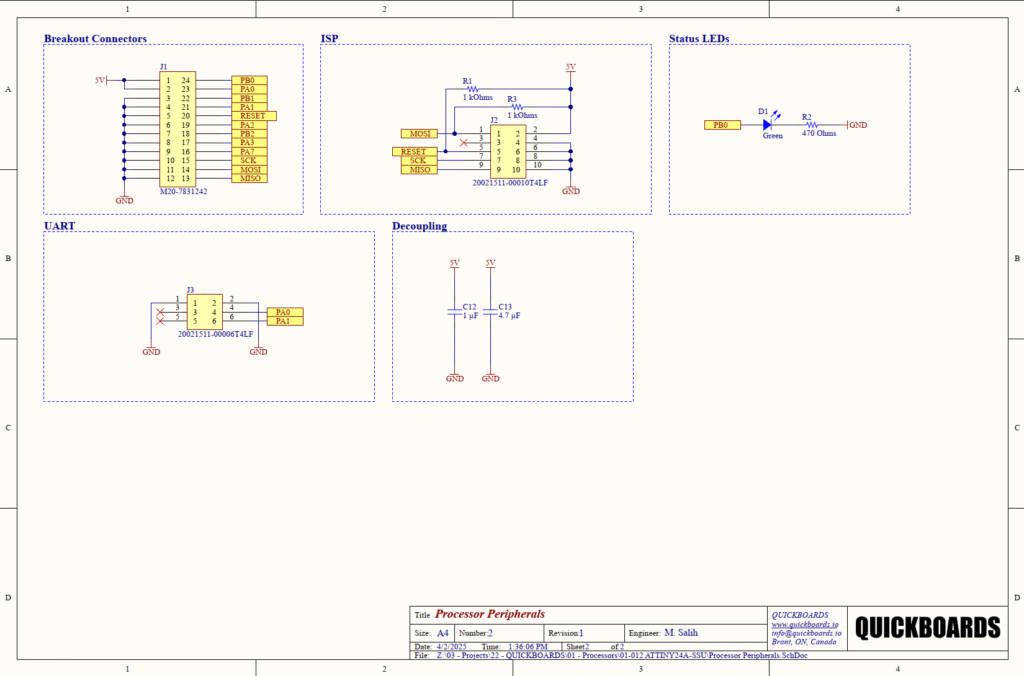The width and height of the screenshot is (1024, 676).
Task: Select resistor R1 in the ISP section
Action: [474, 89]
